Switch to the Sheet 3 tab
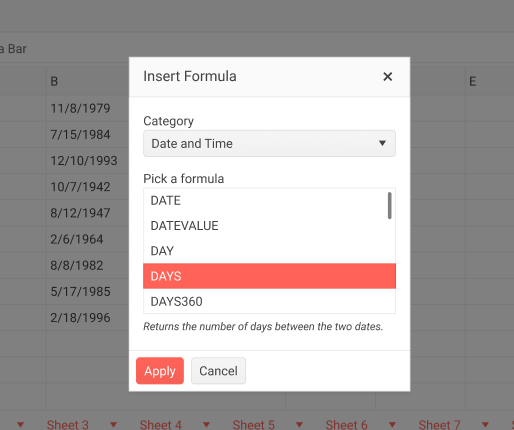The image size is (514, 430). coord(68,425)
